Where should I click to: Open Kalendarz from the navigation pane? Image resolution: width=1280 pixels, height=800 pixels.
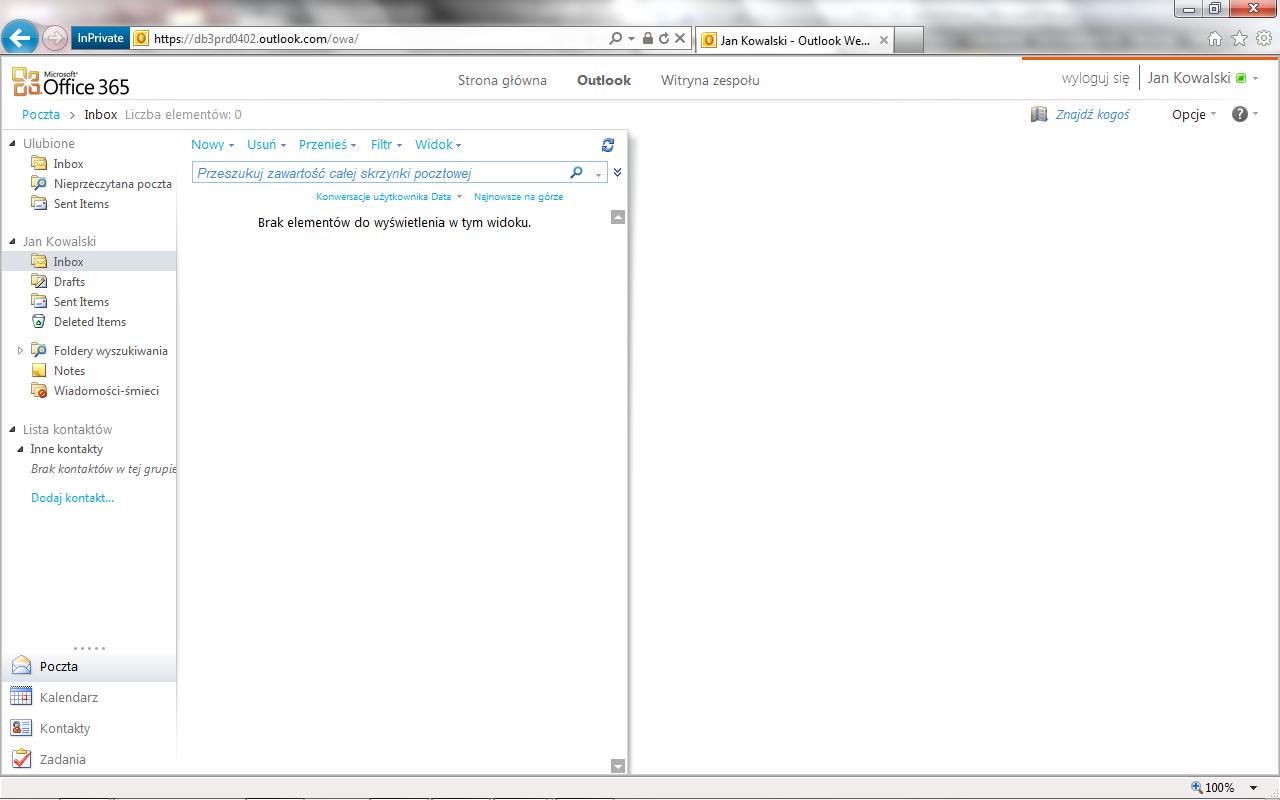pos(68,697)
